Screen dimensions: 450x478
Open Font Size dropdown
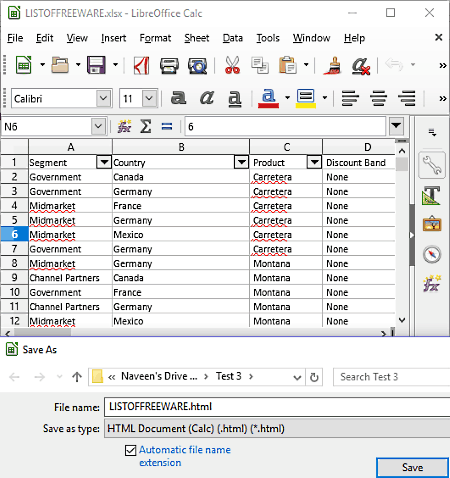149,98
